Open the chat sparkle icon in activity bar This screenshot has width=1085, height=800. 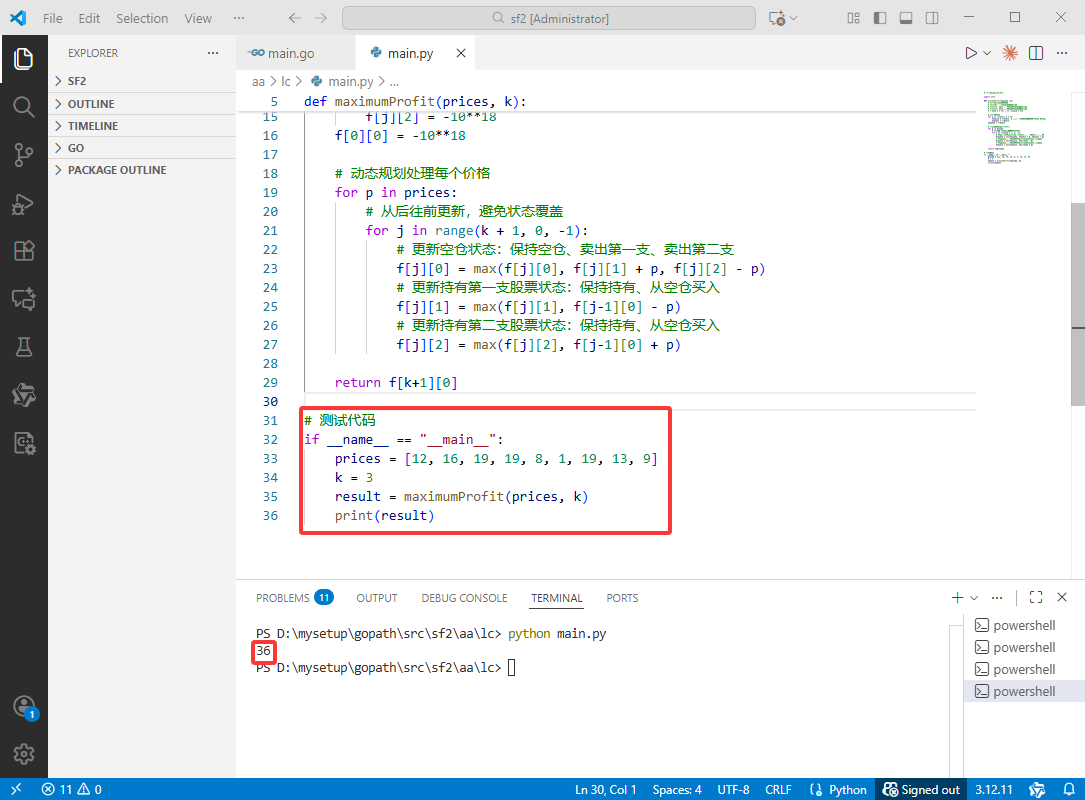(24, 299)
